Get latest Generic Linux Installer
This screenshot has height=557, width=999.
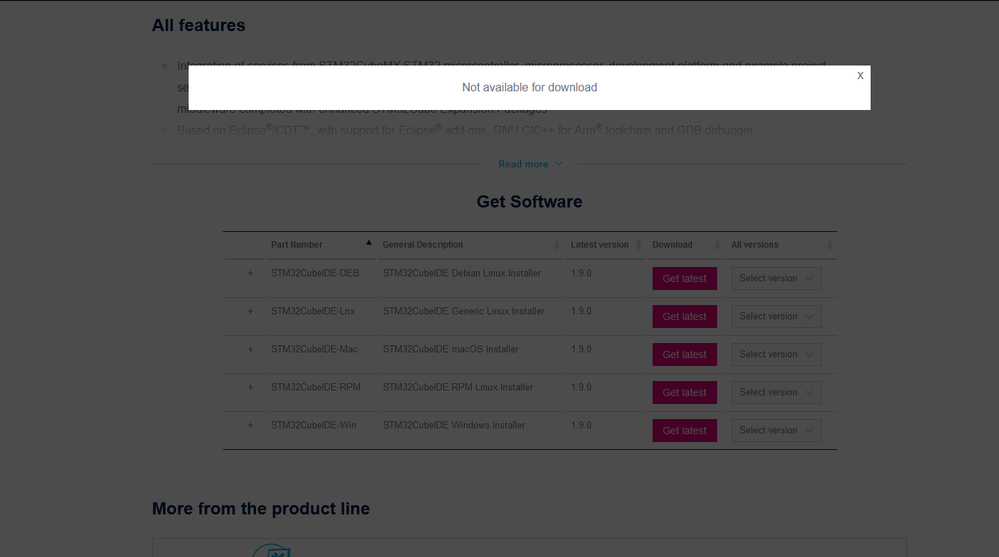click(x=684, y=316)
